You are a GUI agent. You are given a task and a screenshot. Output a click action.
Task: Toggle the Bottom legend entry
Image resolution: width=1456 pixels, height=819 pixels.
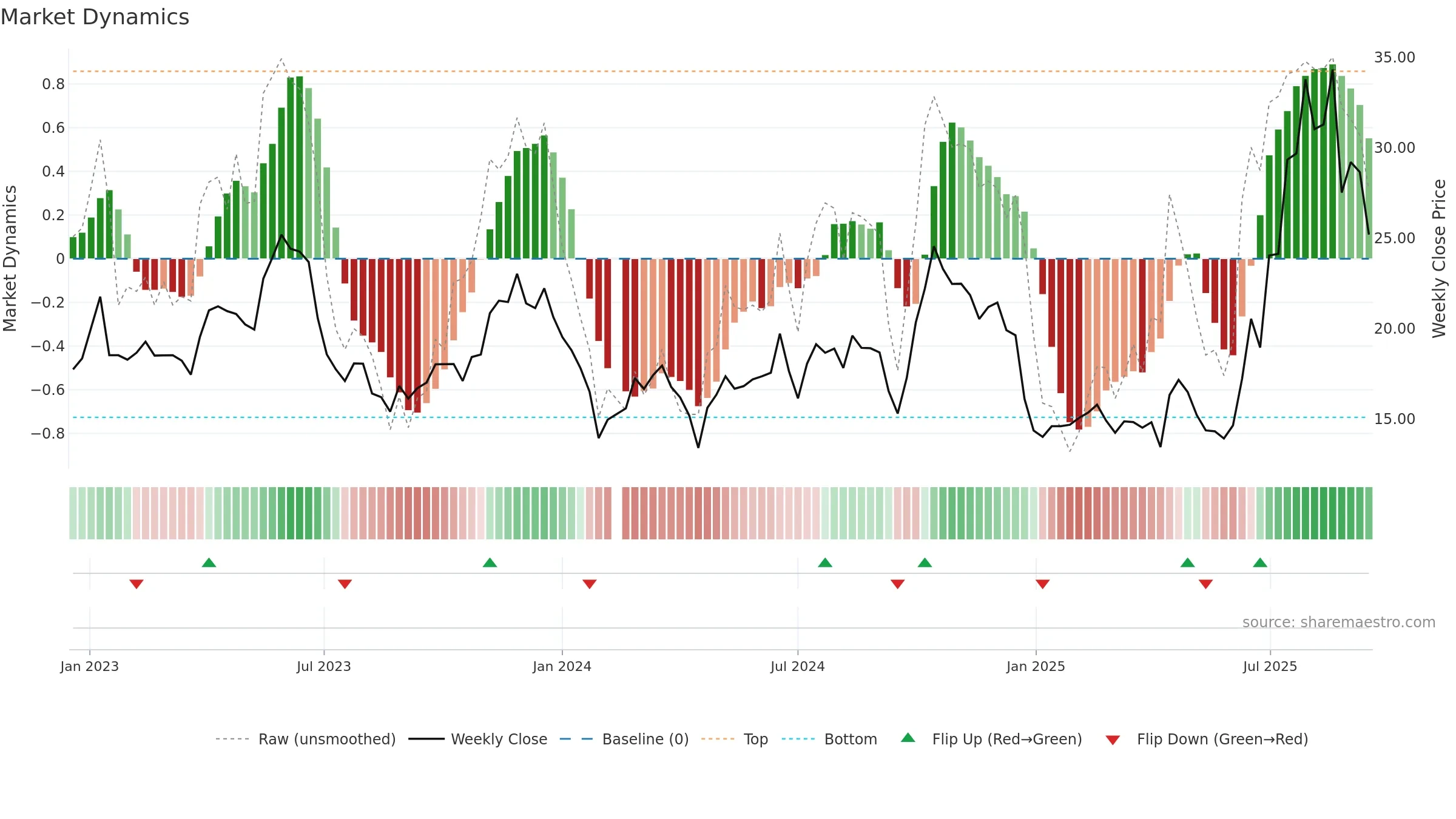point(829,739)
